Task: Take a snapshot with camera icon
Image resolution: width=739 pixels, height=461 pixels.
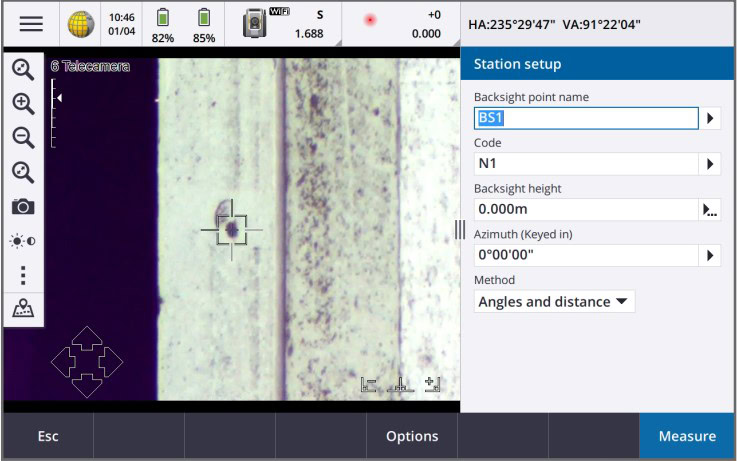Action: coord(23,206)
